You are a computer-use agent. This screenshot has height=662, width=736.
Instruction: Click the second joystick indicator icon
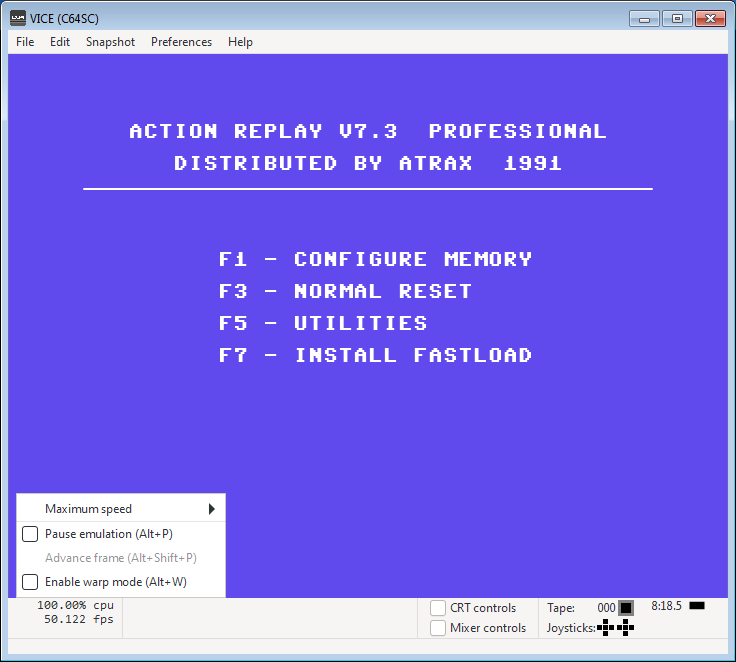[x=625, y=627]
